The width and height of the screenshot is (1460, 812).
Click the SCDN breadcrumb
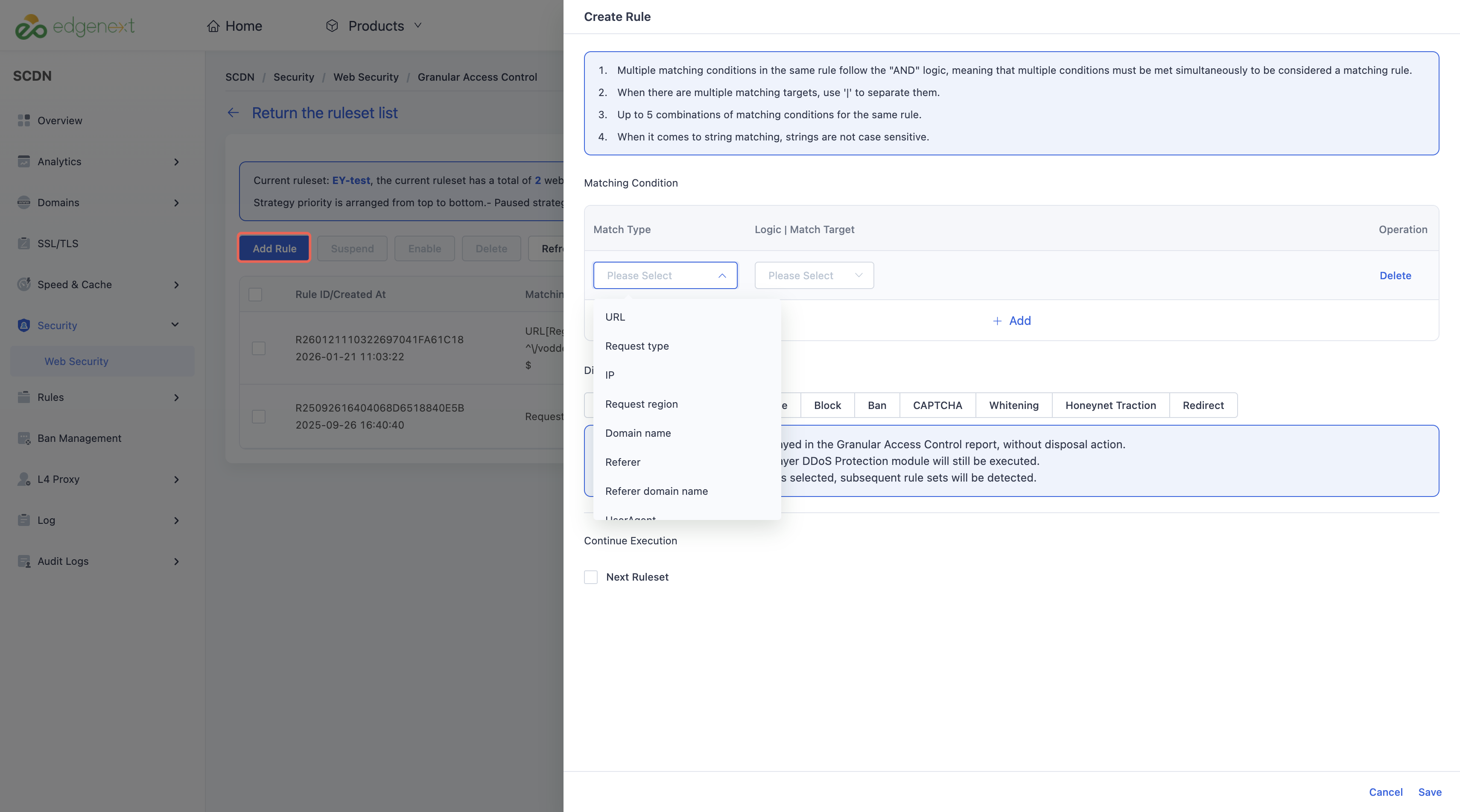pyautogui.click(x=240, y=77)
